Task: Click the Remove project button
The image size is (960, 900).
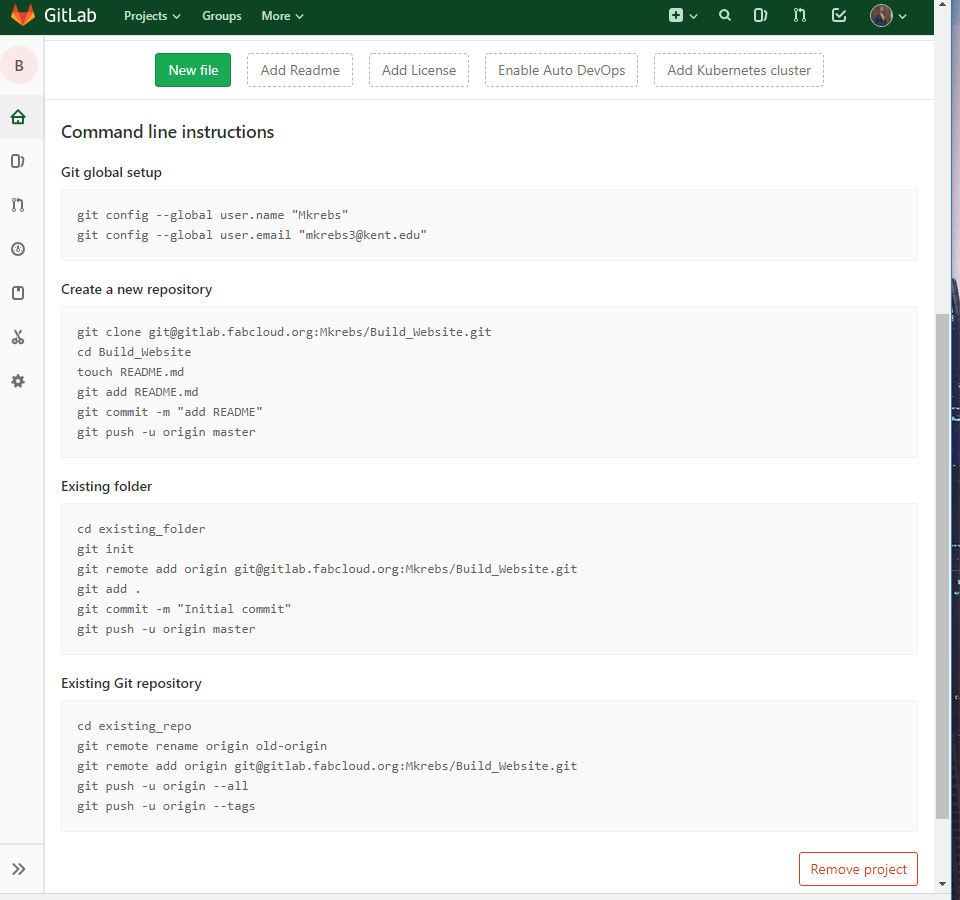Action: click(x=858, y=869)
